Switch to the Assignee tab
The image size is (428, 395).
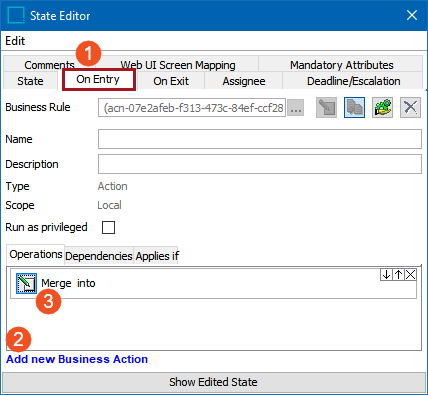click(x=244, y=81)
